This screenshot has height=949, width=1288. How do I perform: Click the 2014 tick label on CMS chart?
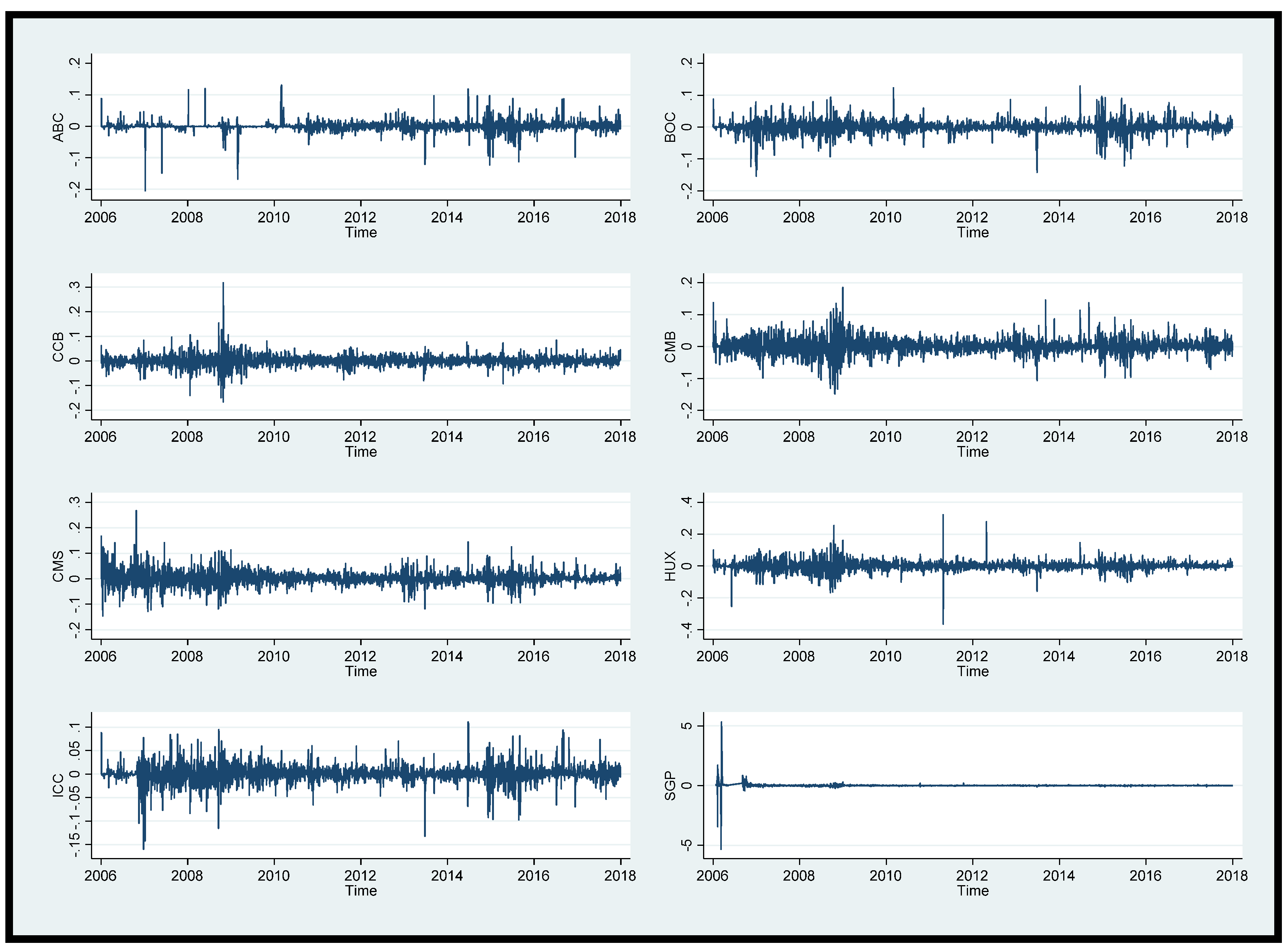point(447,657)
